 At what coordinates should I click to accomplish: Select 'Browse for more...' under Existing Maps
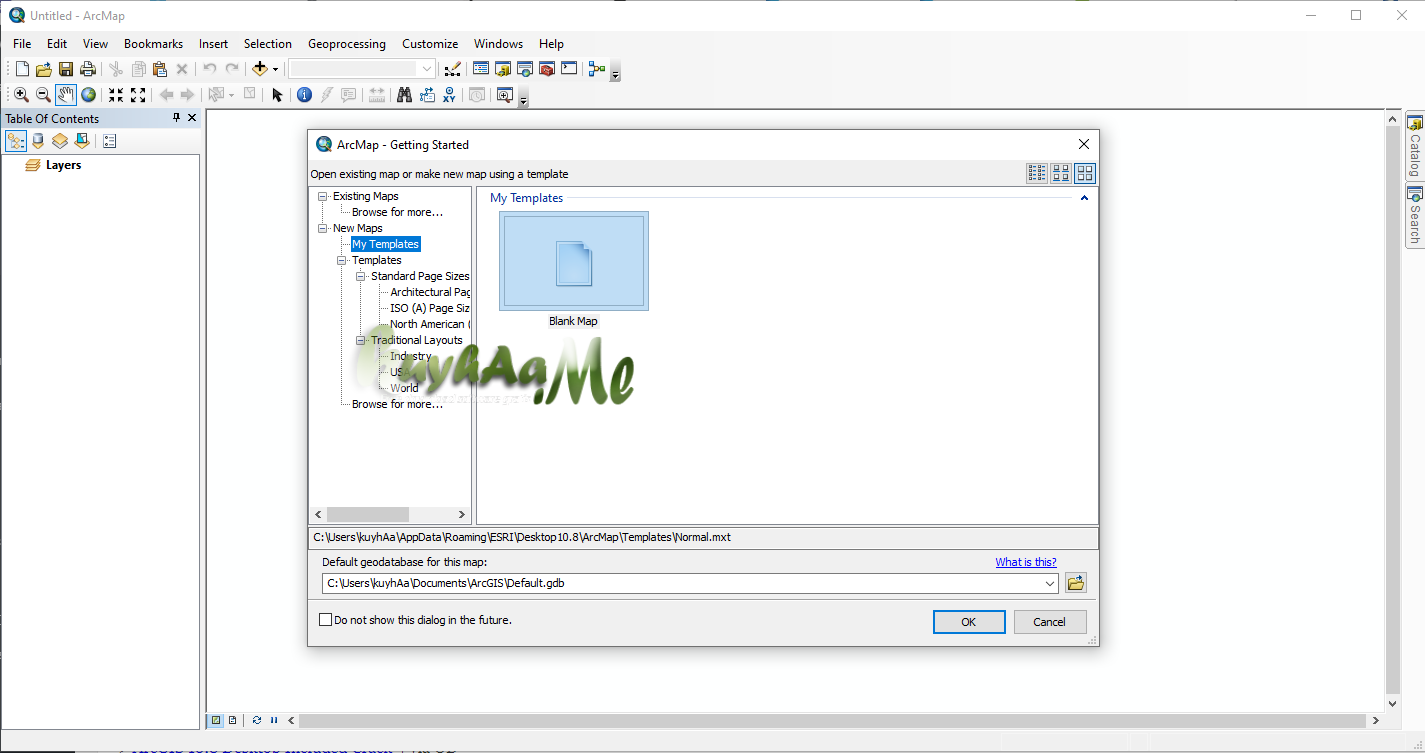[x=397, y=212]
